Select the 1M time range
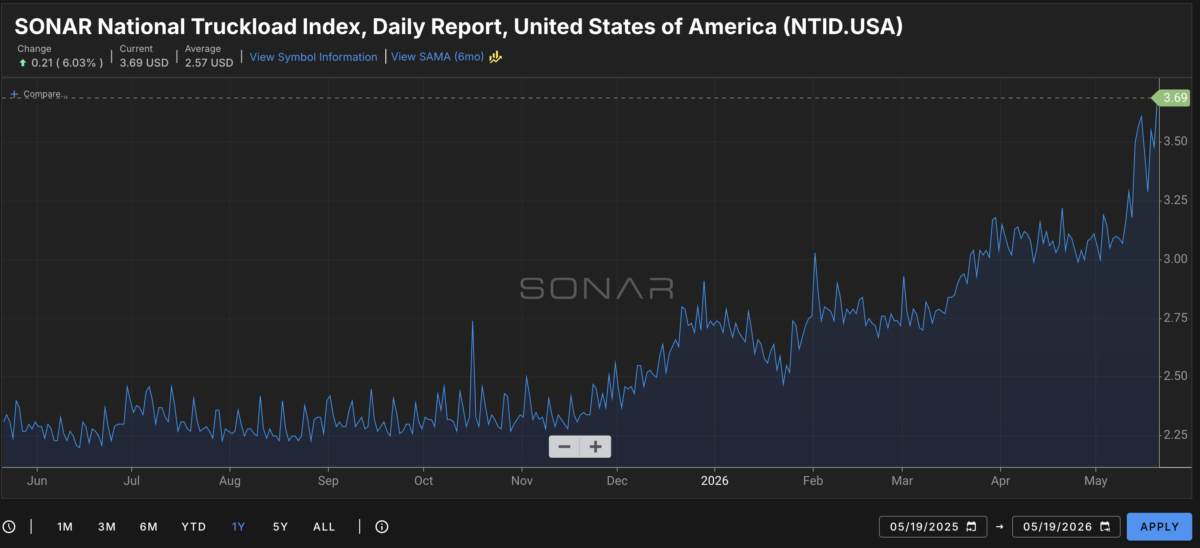Image resolution: width=1200 pixels, height=548 pixels. point(65,527)
